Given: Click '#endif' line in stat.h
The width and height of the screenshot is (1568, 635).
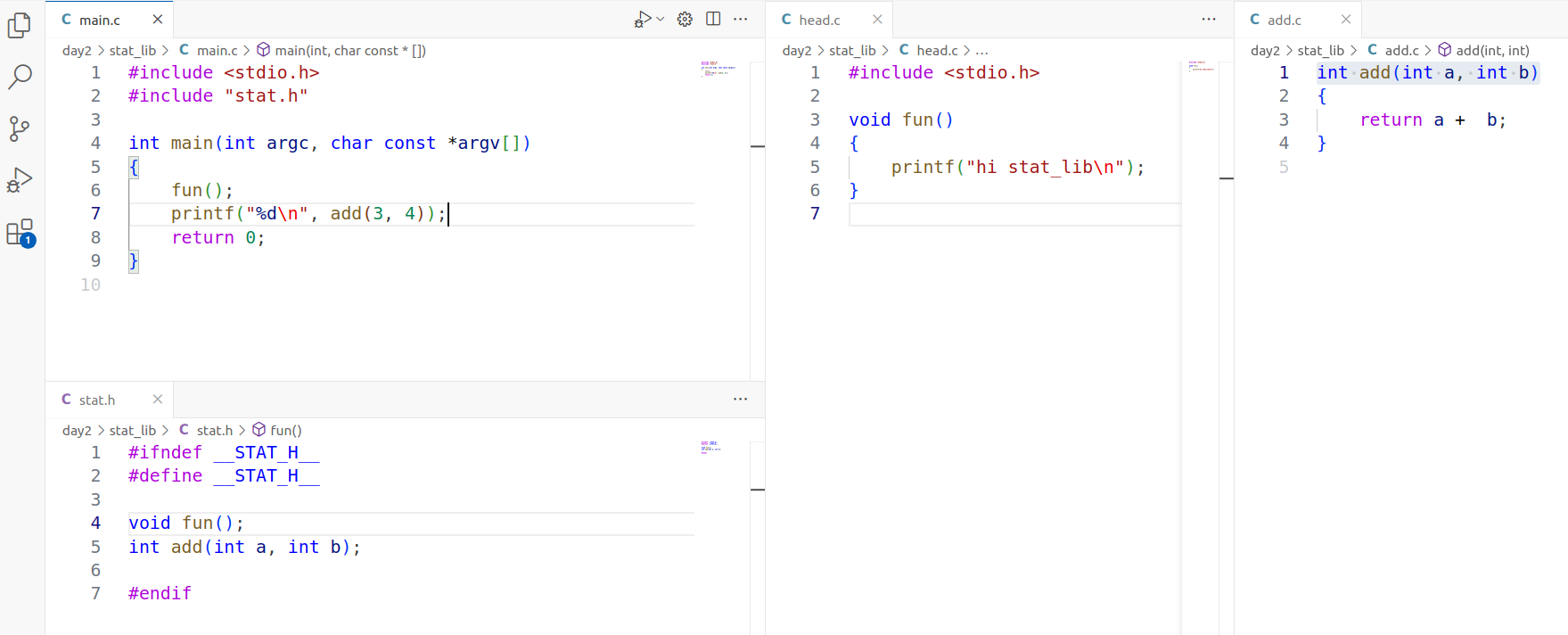Looking at the screenshot, I should (160, 594).
